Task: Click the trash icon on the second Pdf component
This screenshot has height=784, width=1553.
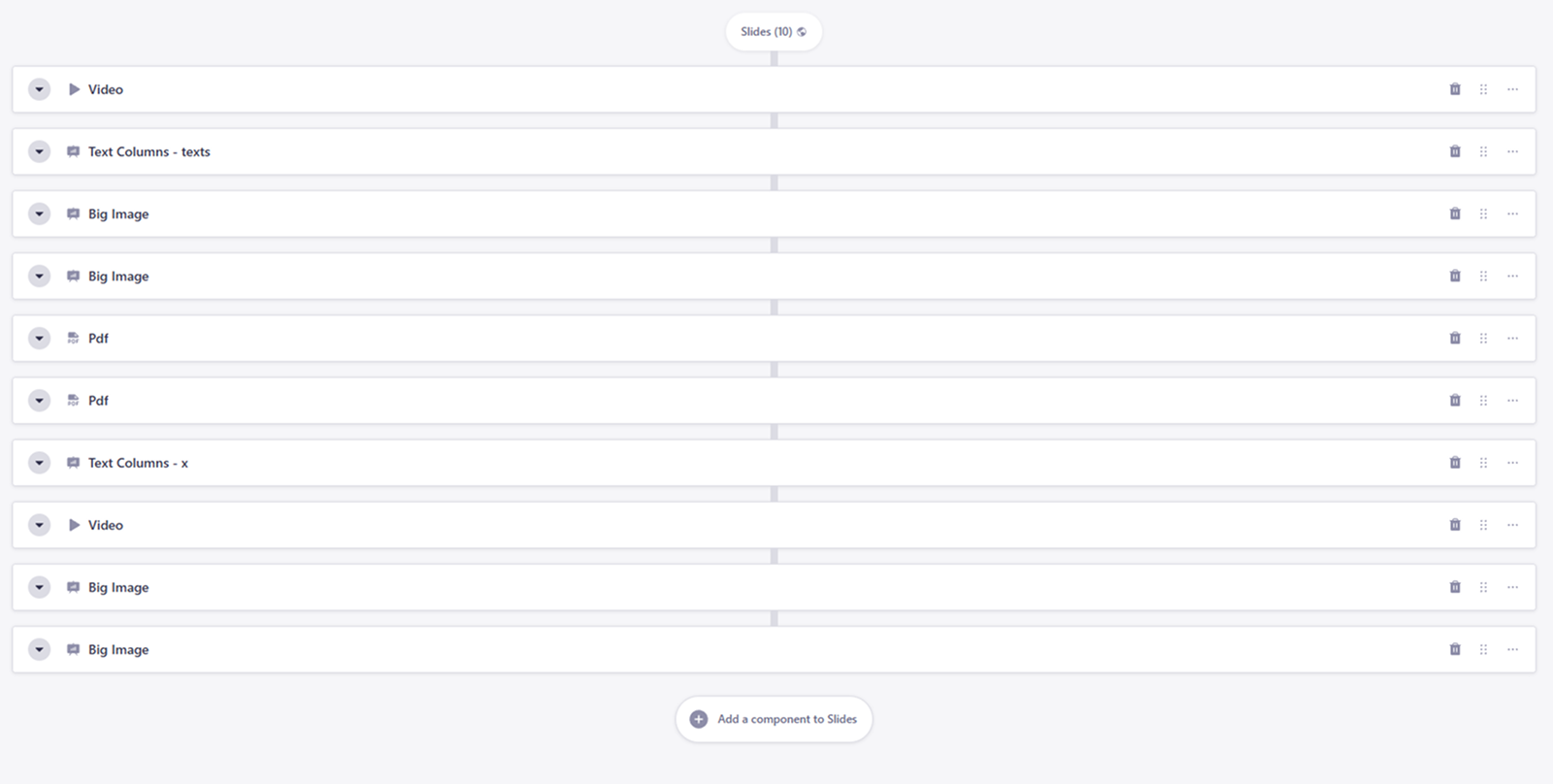Action: pyautogui.click(x=1455, y=400)
